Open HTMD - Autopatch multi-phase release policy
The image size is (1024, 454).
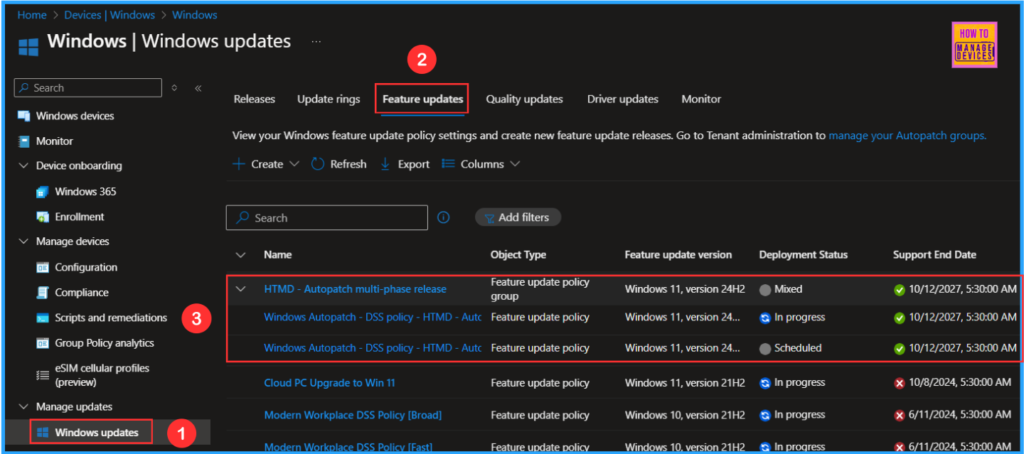tap(355, 289)
